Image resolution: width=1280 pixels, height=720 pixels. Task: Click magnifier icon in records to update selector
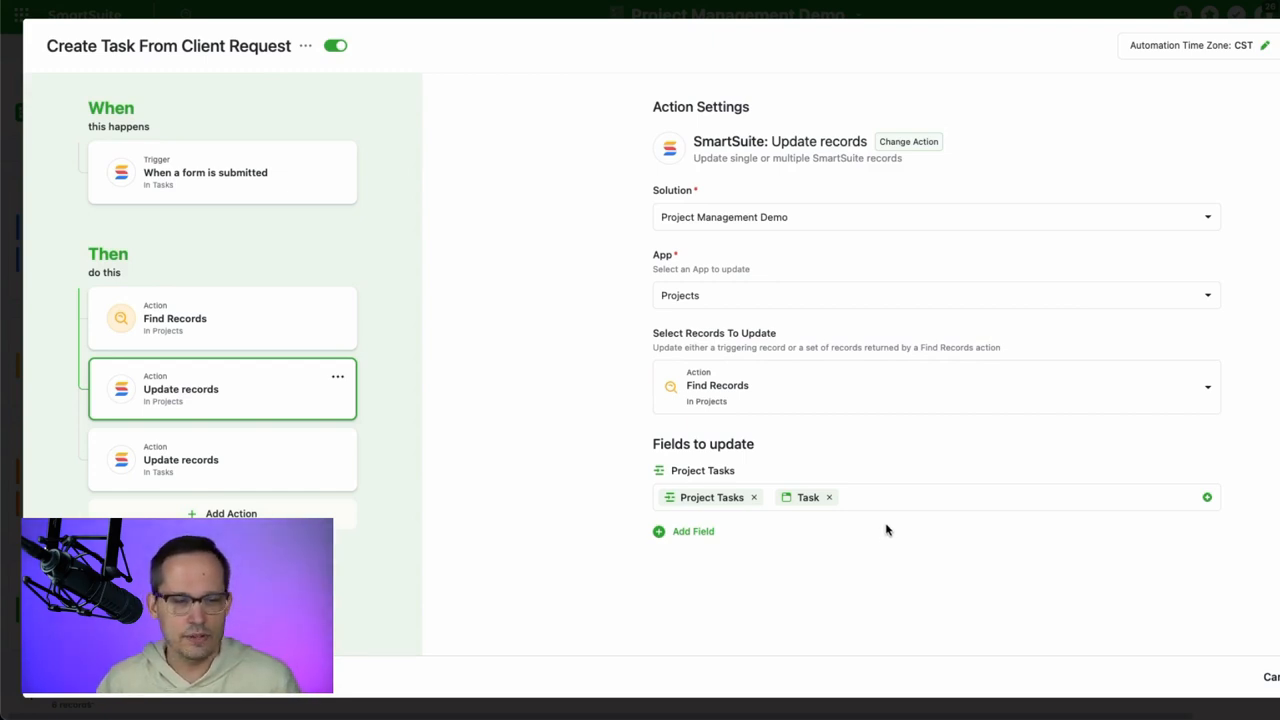click(671, 387)
